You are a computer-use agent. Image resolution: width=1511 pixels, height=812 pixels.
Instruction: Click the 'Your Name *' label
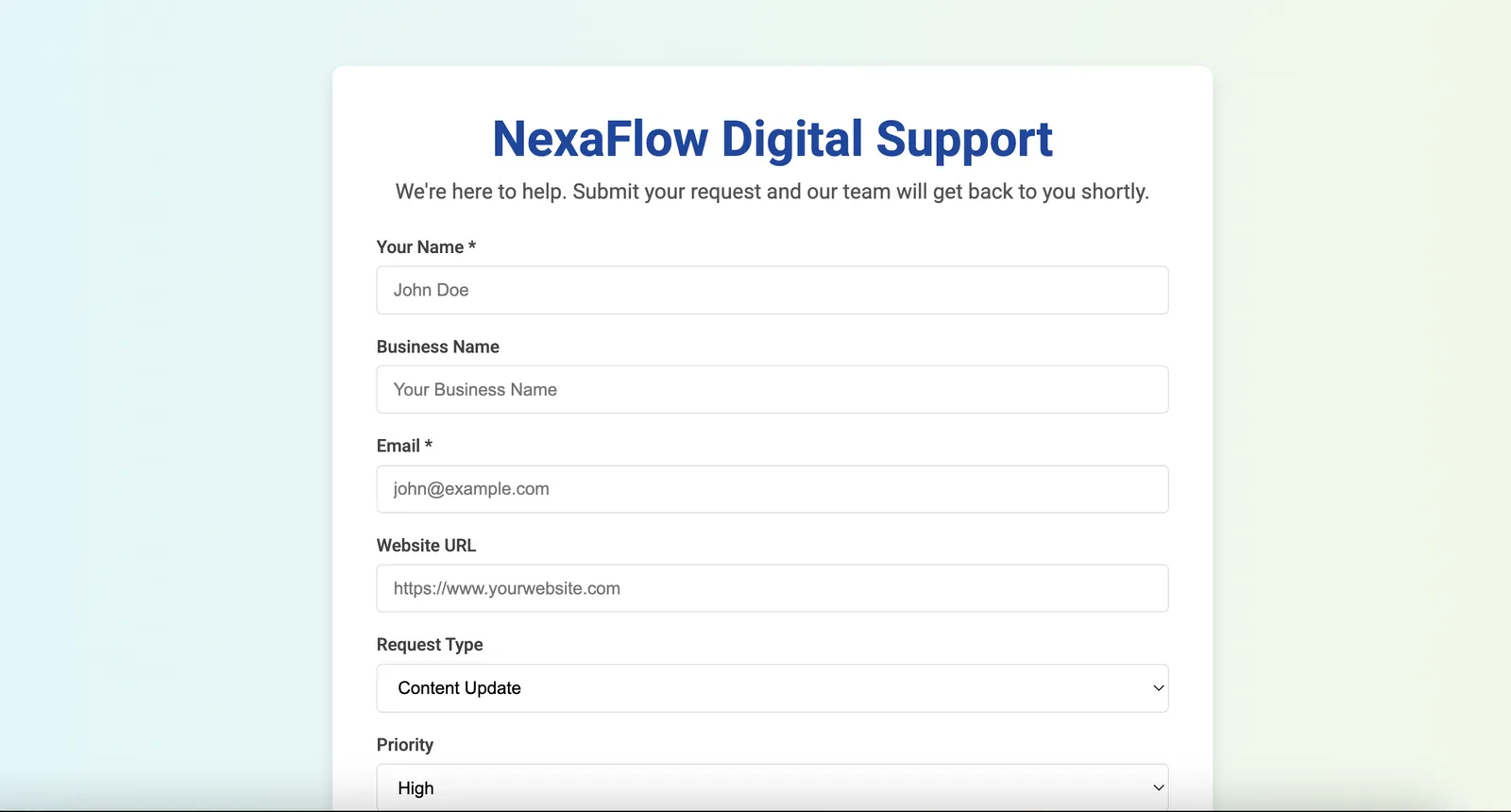point(426,247)
